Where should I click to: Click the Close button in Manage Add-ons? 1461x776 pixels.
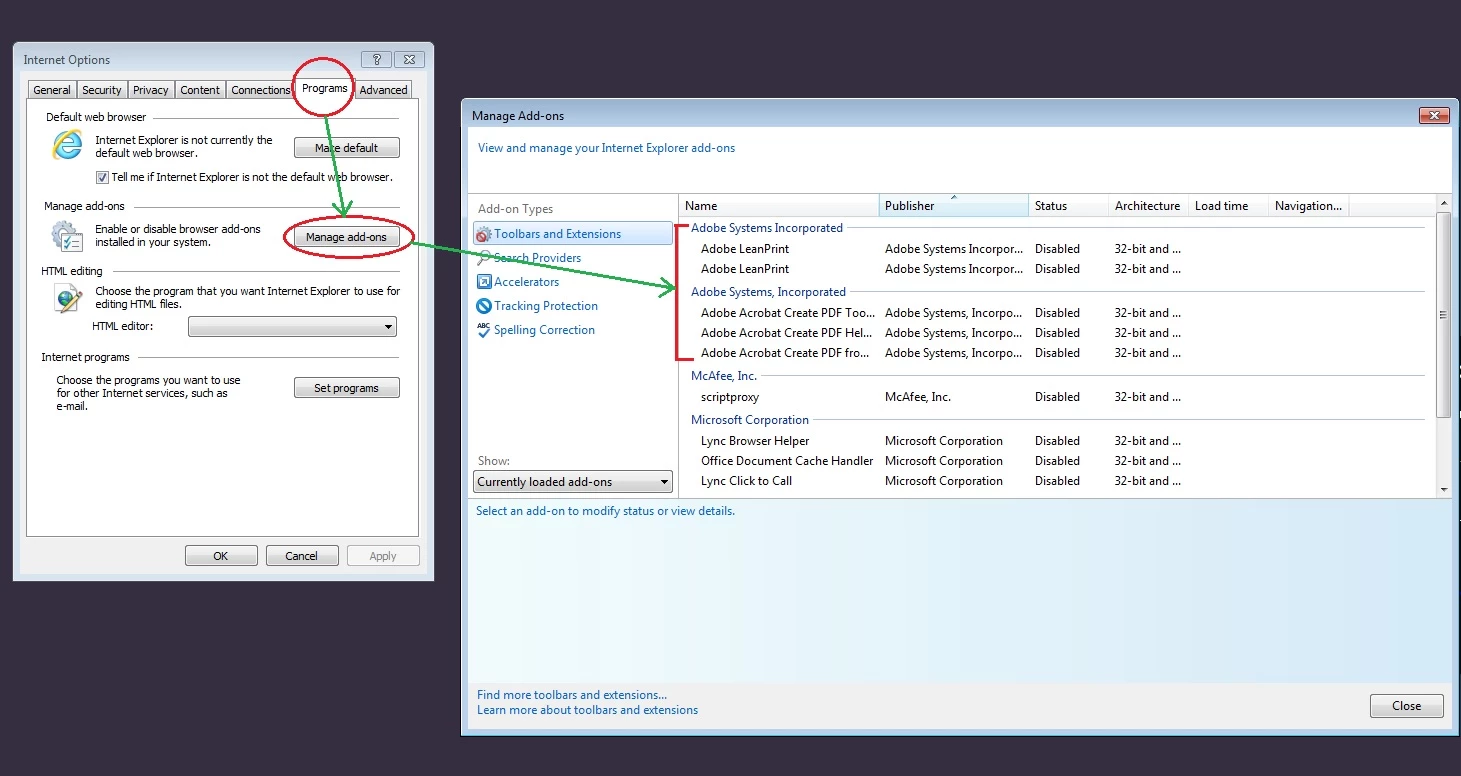tap(1407, 706)
